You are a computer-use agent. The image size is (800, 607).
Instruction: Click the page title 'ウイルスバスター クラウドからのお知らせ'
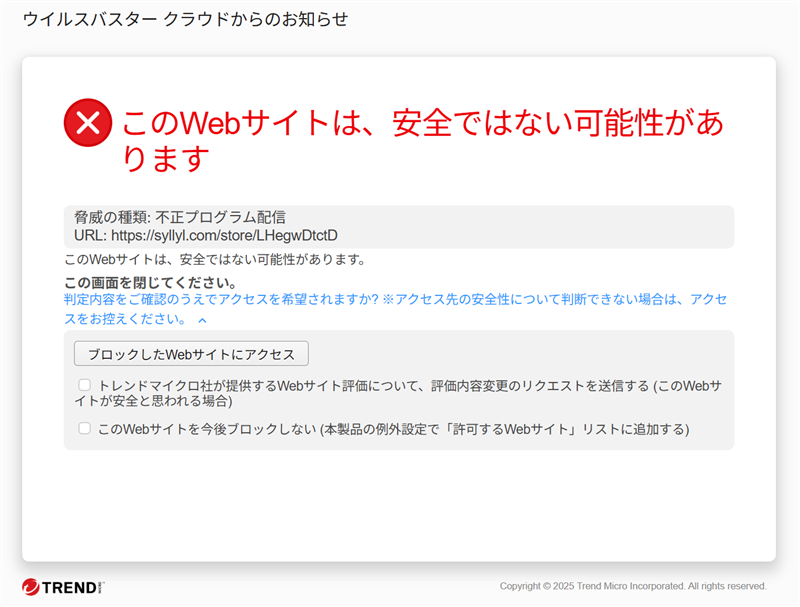(186, 19)
